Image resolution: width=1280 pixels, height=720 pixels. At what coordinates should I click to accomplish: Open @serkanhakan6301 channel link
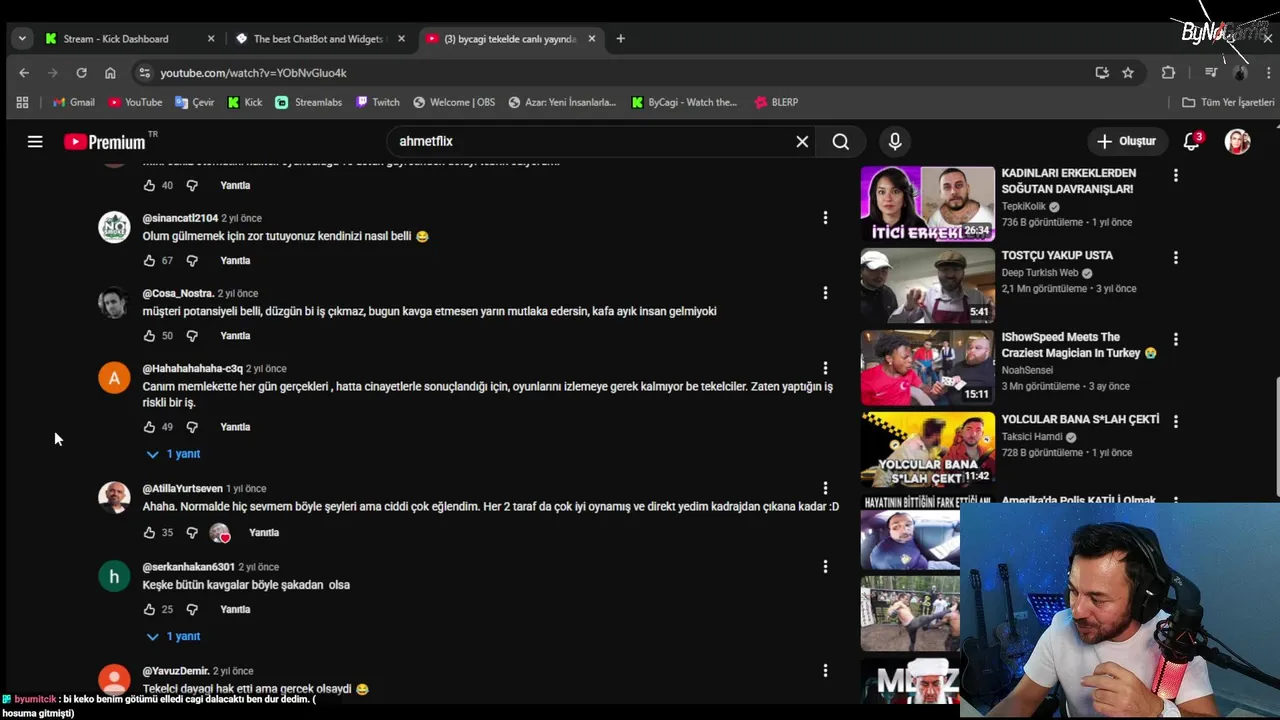point(188,567)
